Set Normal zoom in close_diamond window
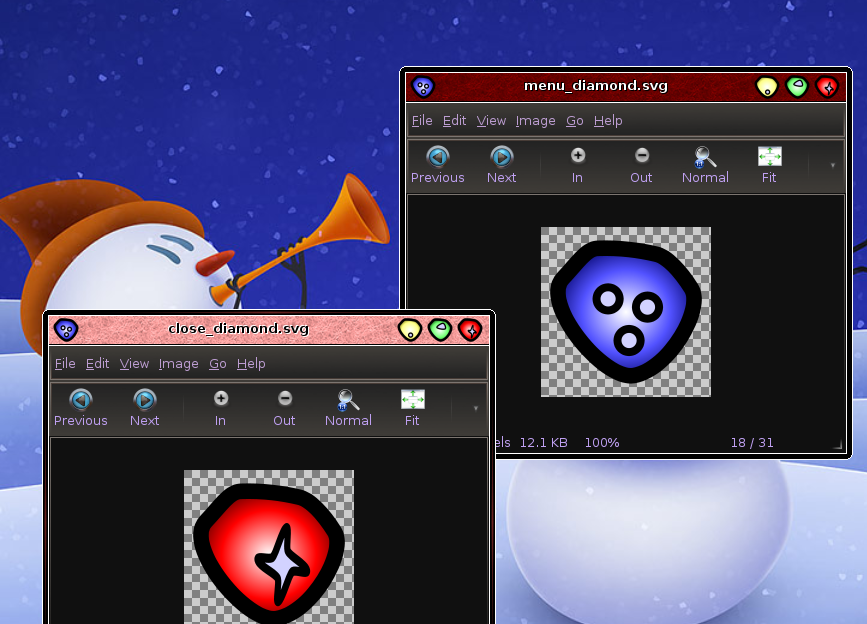Screen dimensions: 867x624 pos(348,408)
